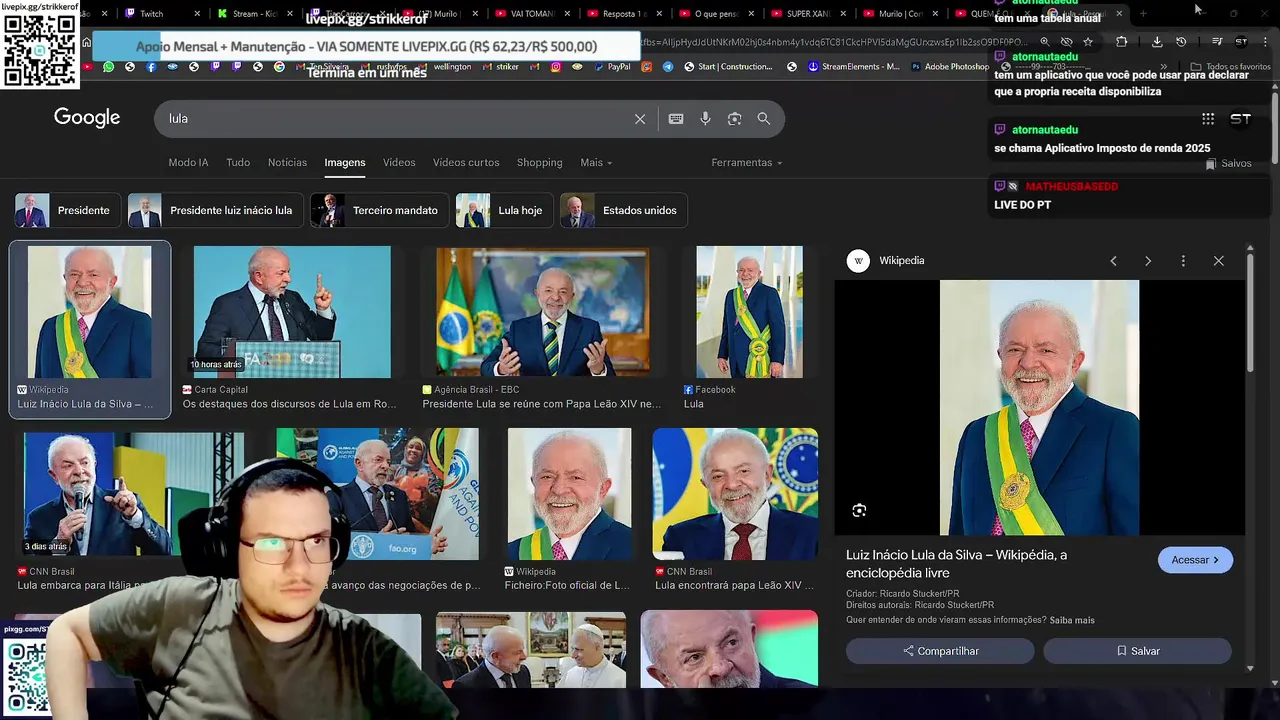Show next image in preview panel
Image resolution: width=1280 pixels, height=720 pixels.
pos(1148,261)
